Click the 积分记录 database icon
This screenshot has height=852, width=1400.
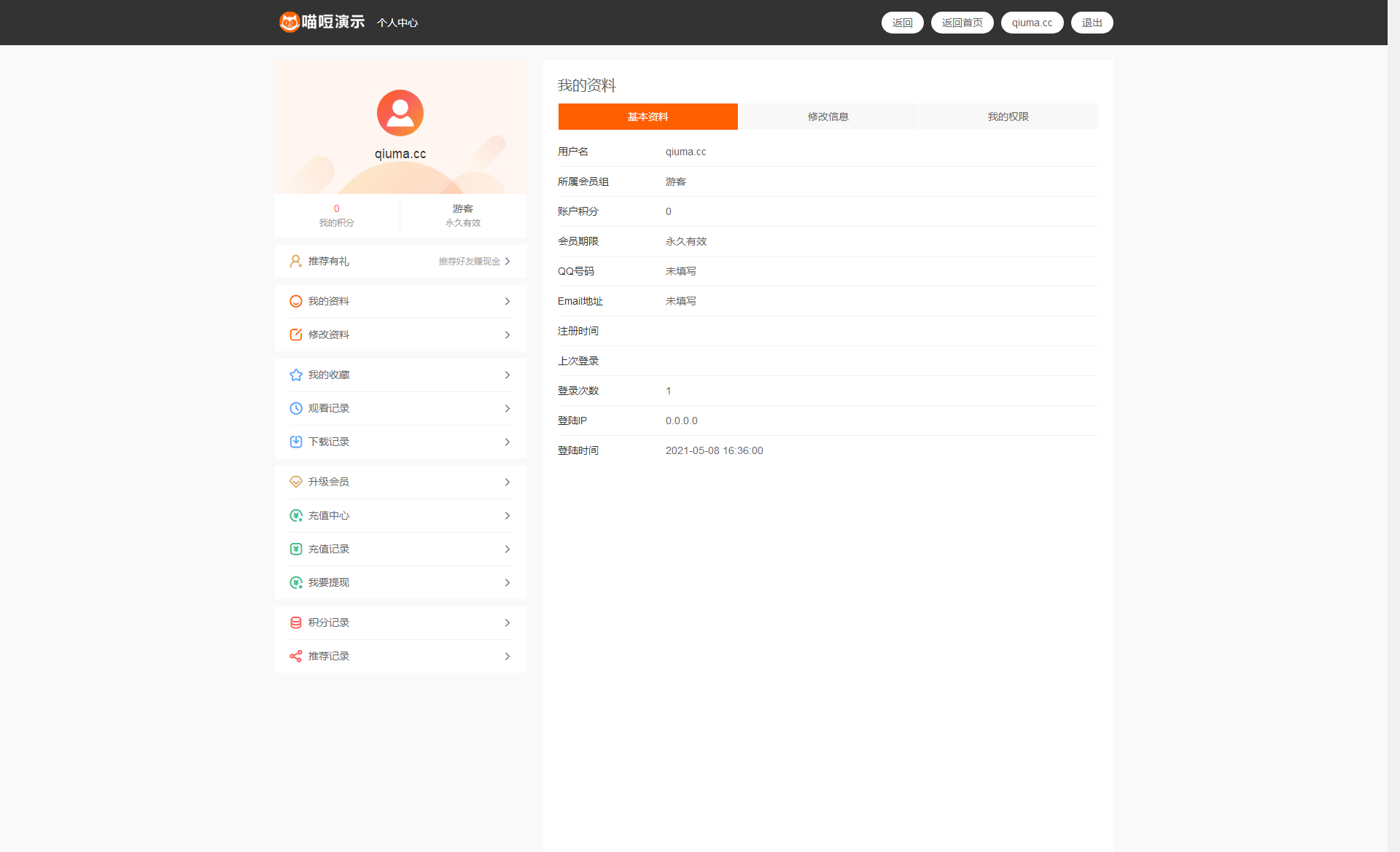coord(295,622)
